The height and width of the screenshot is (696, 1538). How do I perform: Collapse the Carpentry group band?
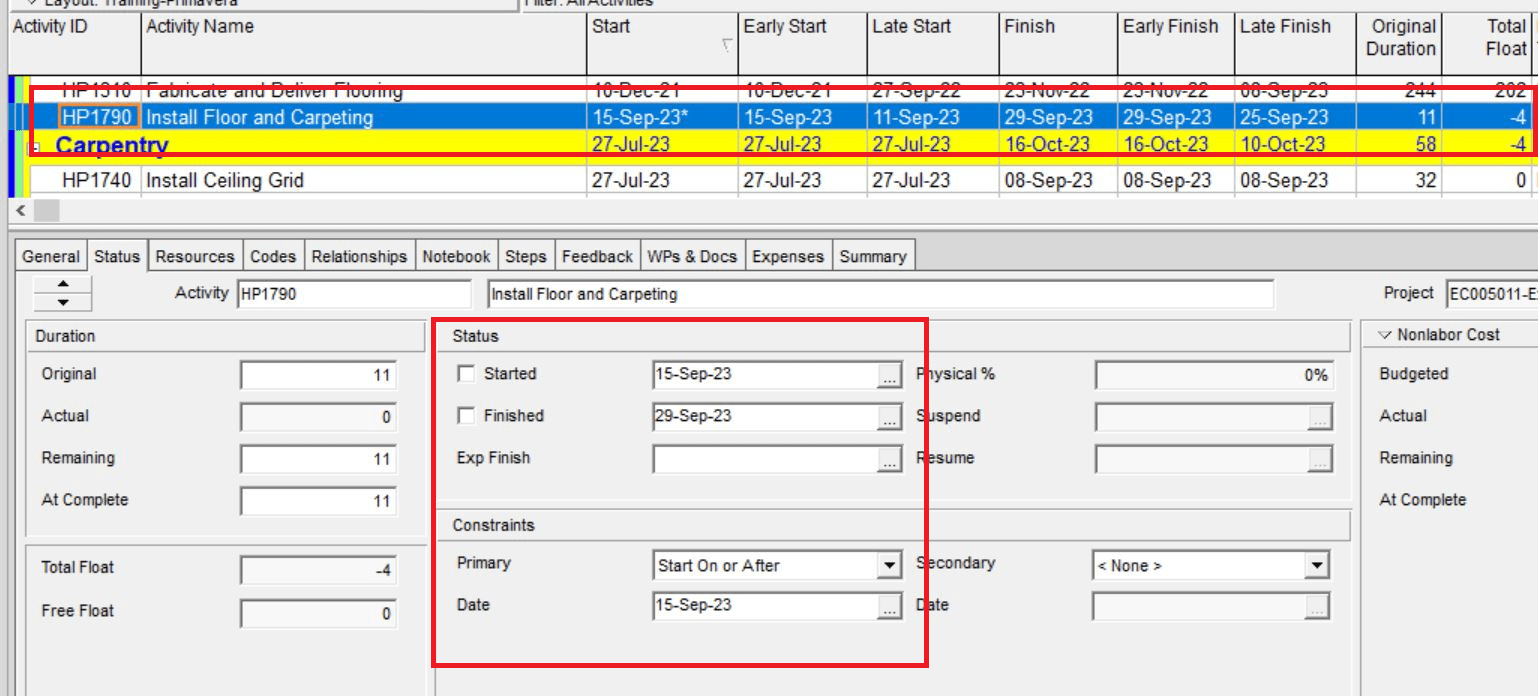pos(36,147)
